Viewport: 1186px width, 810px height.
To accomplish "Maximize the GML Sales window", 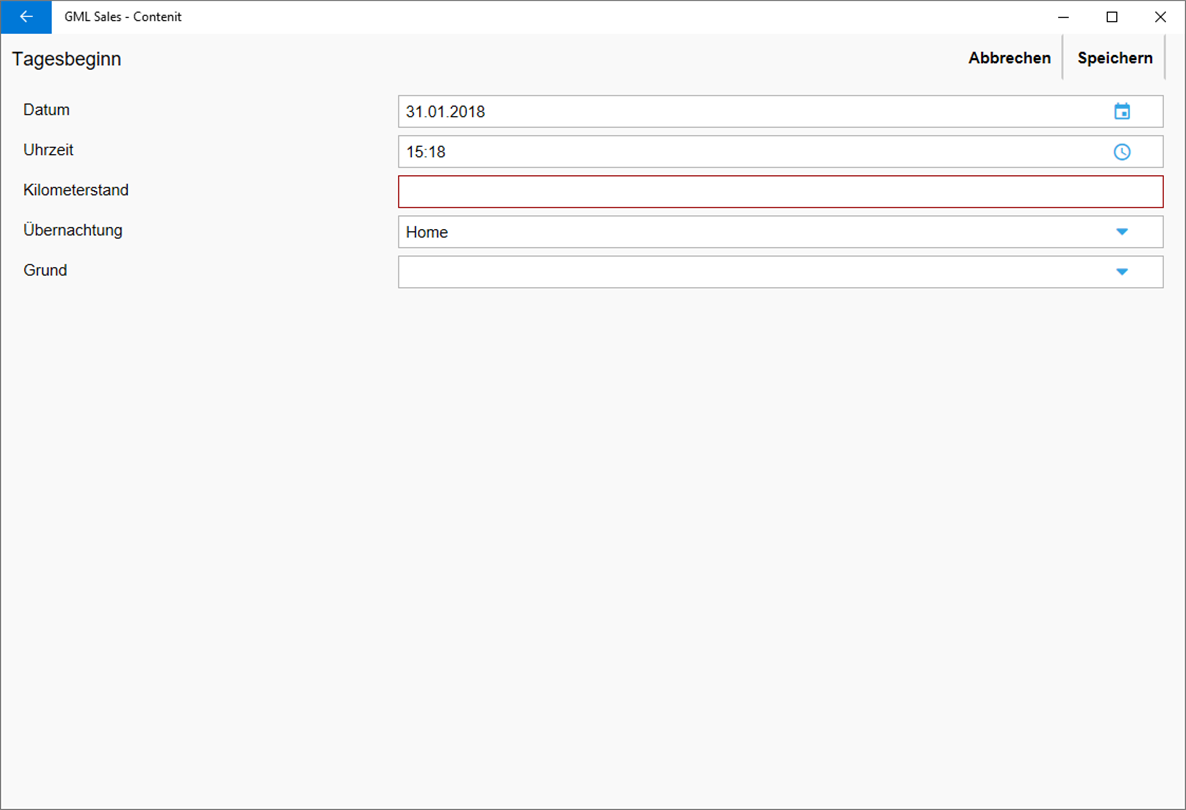I will 1112,17.
